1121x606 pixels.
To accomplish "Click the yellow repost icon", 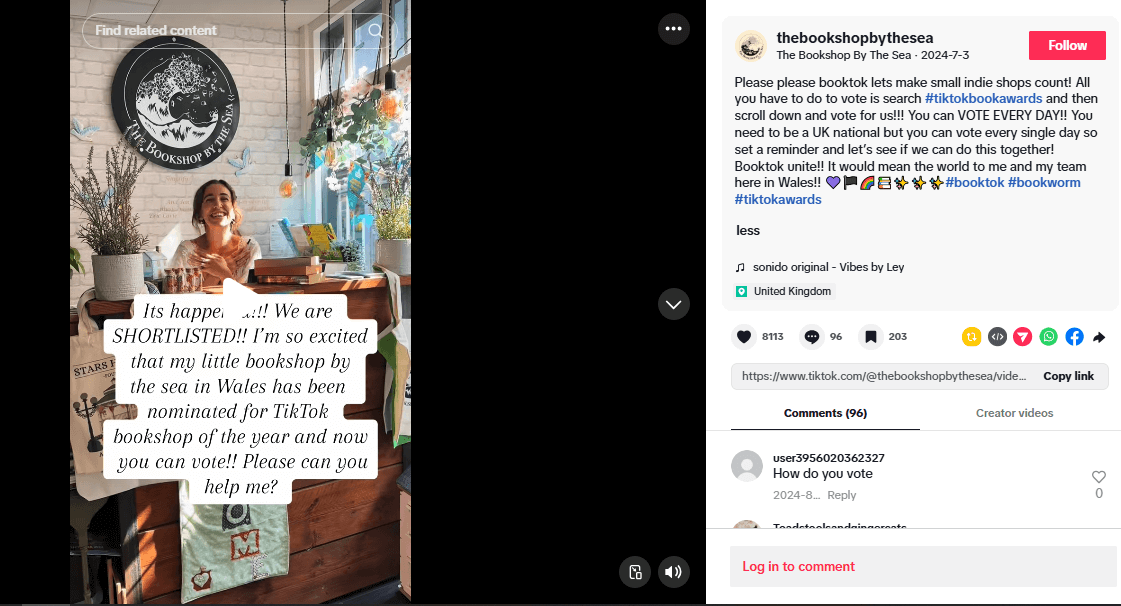I will pyautogui.click(x=971, y=337).
